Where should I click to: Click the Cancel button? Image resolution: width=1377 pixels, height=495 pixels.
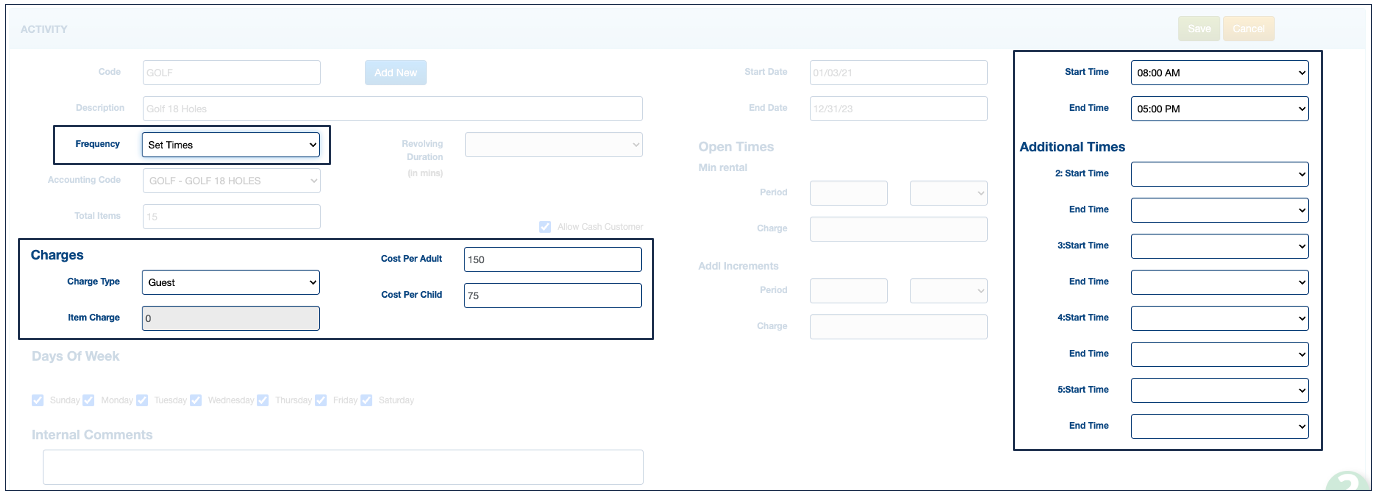coord(1248,29)
